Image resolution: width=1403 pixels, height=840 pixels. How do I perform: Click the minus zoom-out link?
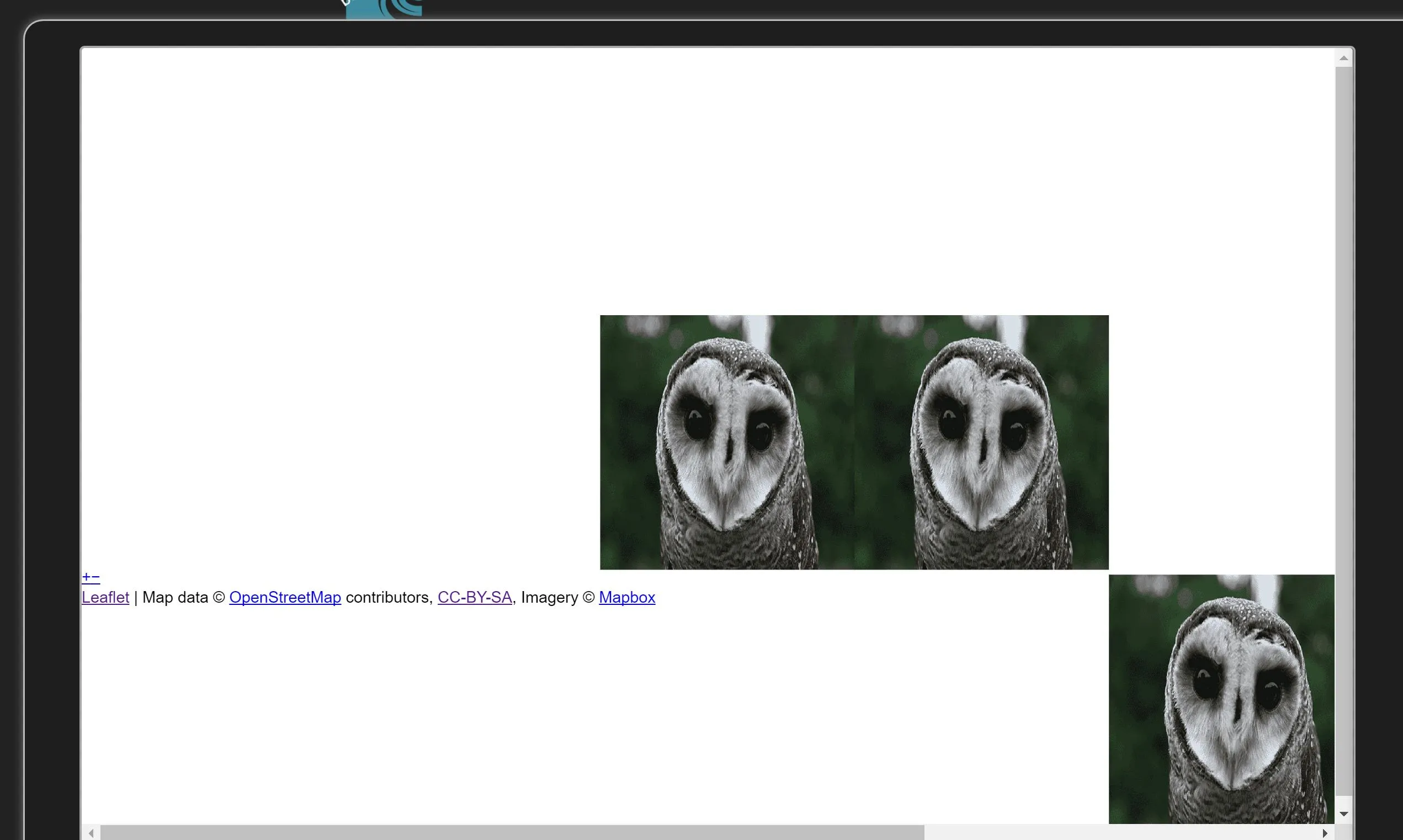95,577
